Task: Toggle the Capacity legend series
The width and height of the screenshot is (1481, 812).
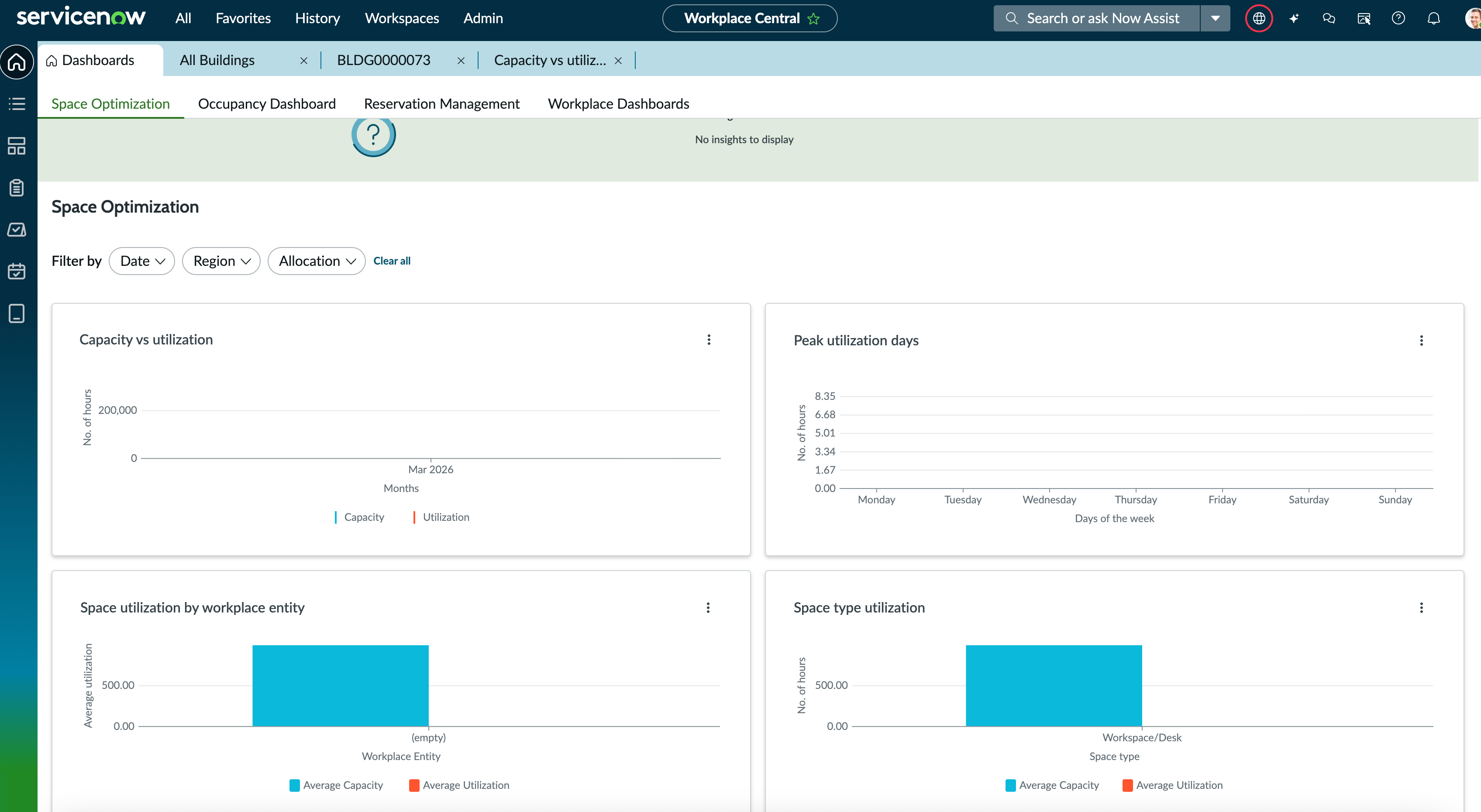Action: [359, 517]
